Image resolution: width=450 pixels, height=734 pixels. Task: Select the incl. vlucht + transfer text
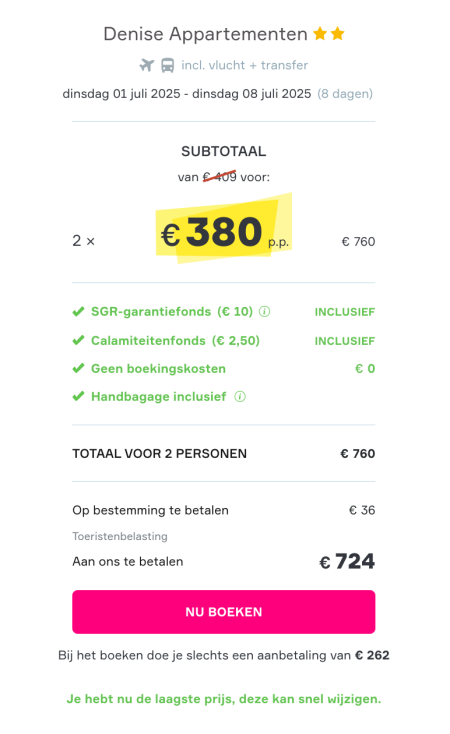244,65
